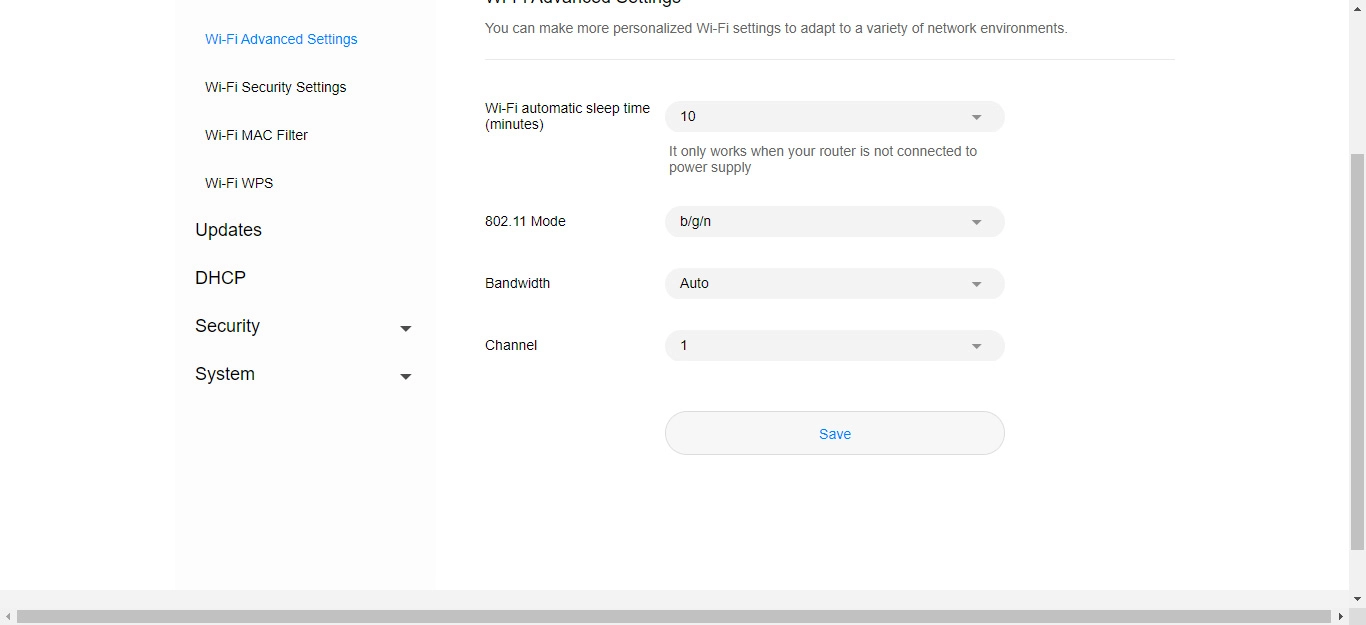Click the scroll down arrow icon
Screen dimensions: 1366x625
click(x=1357, y=599)
